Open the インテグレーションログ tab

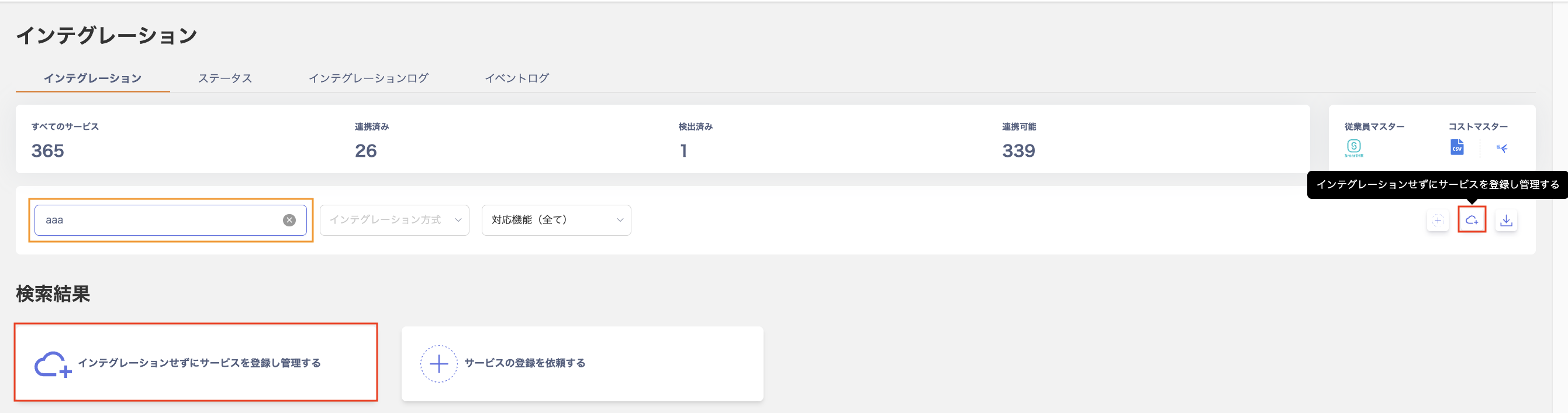tap(368, 78)
